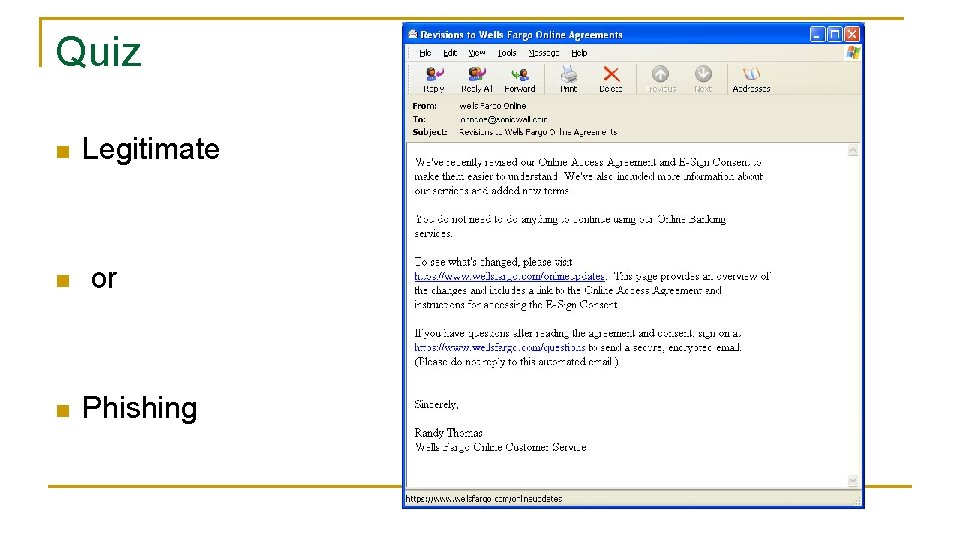This screenshot has height=540, width=960.
Task: Close the email window
Action: tap(852, 34)
